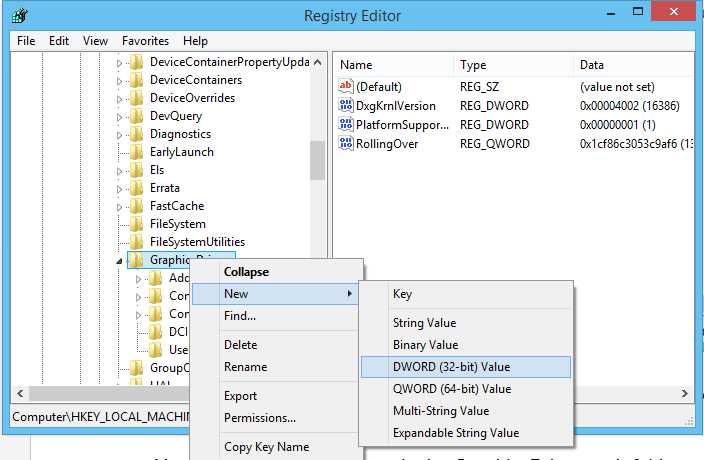The width and height of the screenshot is (704, 460).
Task: Create a new Binary Value
Action: click(466, 345)
